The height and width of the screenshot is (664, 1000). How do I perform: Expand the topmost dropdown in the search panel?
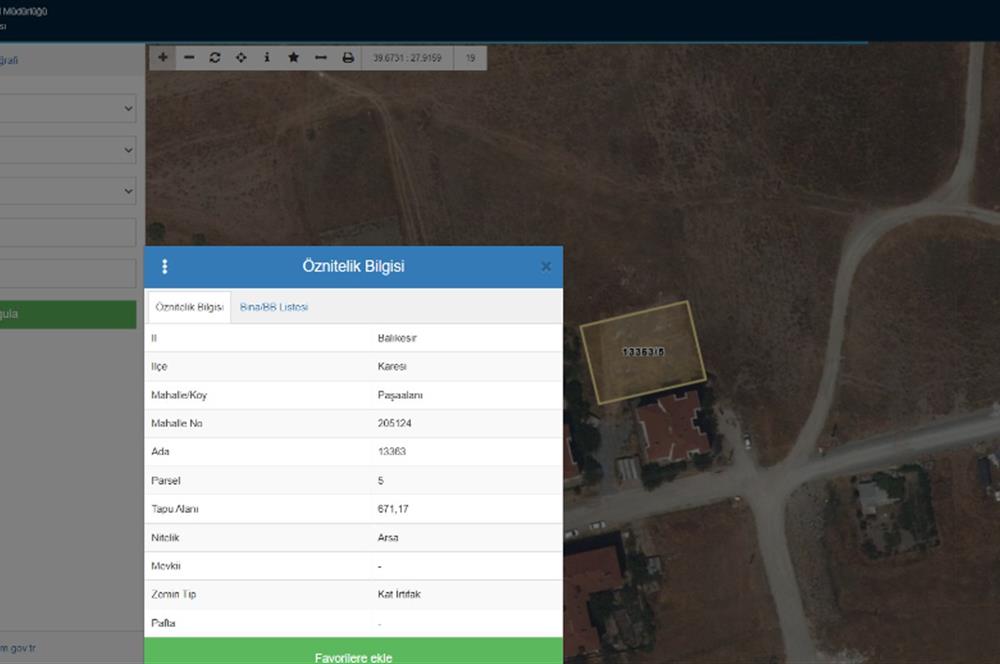coord(68,109)
